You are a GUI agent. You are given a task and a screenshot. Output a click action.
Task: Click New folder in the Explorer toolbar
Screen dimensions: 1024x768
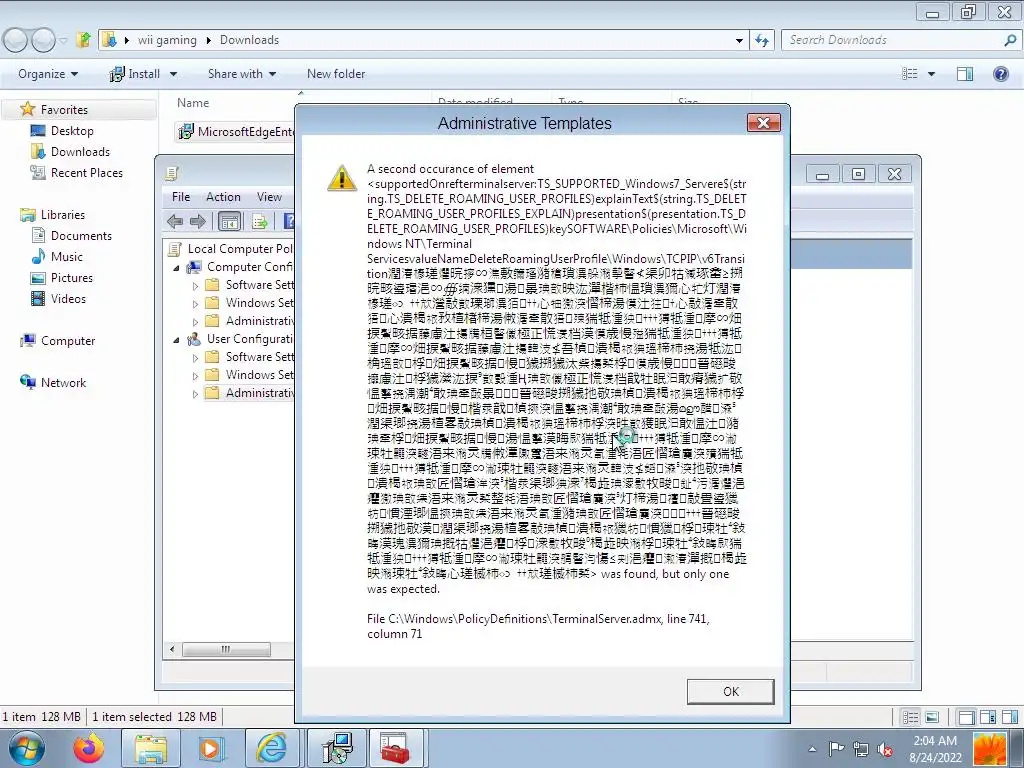[336, 74]
